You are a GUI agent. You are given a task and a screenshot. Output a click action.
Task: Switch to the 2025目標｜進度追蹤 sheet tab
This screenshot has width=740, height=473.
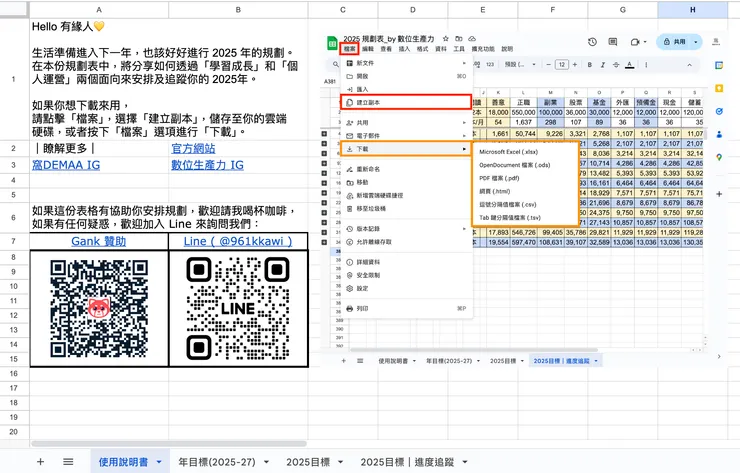click(407, 462)
